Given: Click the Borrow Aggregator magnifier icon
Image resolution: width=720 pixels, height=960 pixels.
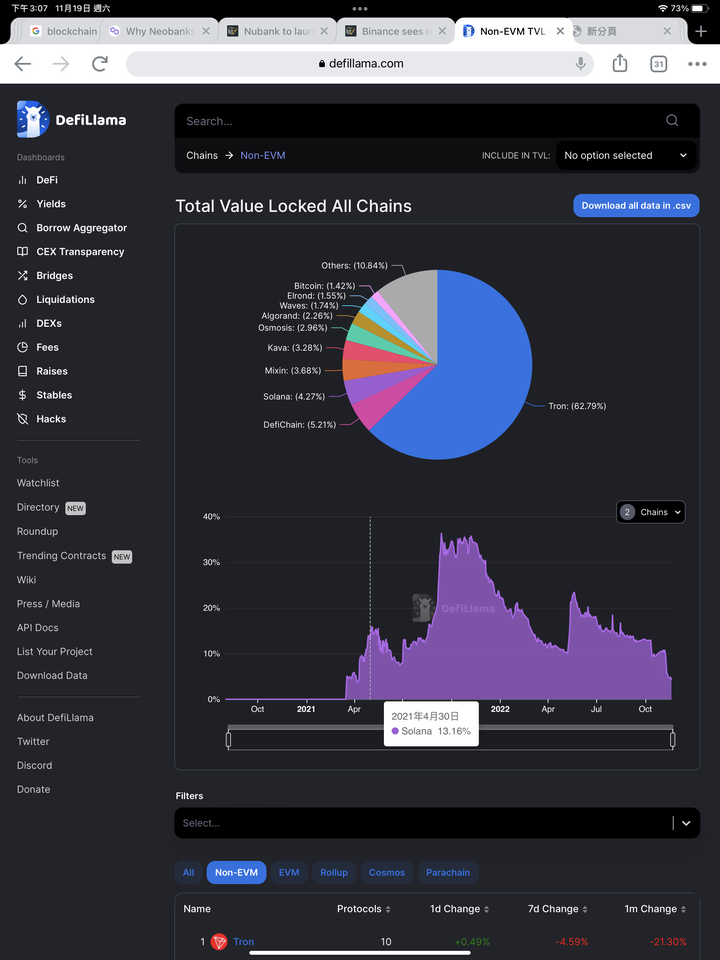Looking at the screenshot, I should (23, 228).
